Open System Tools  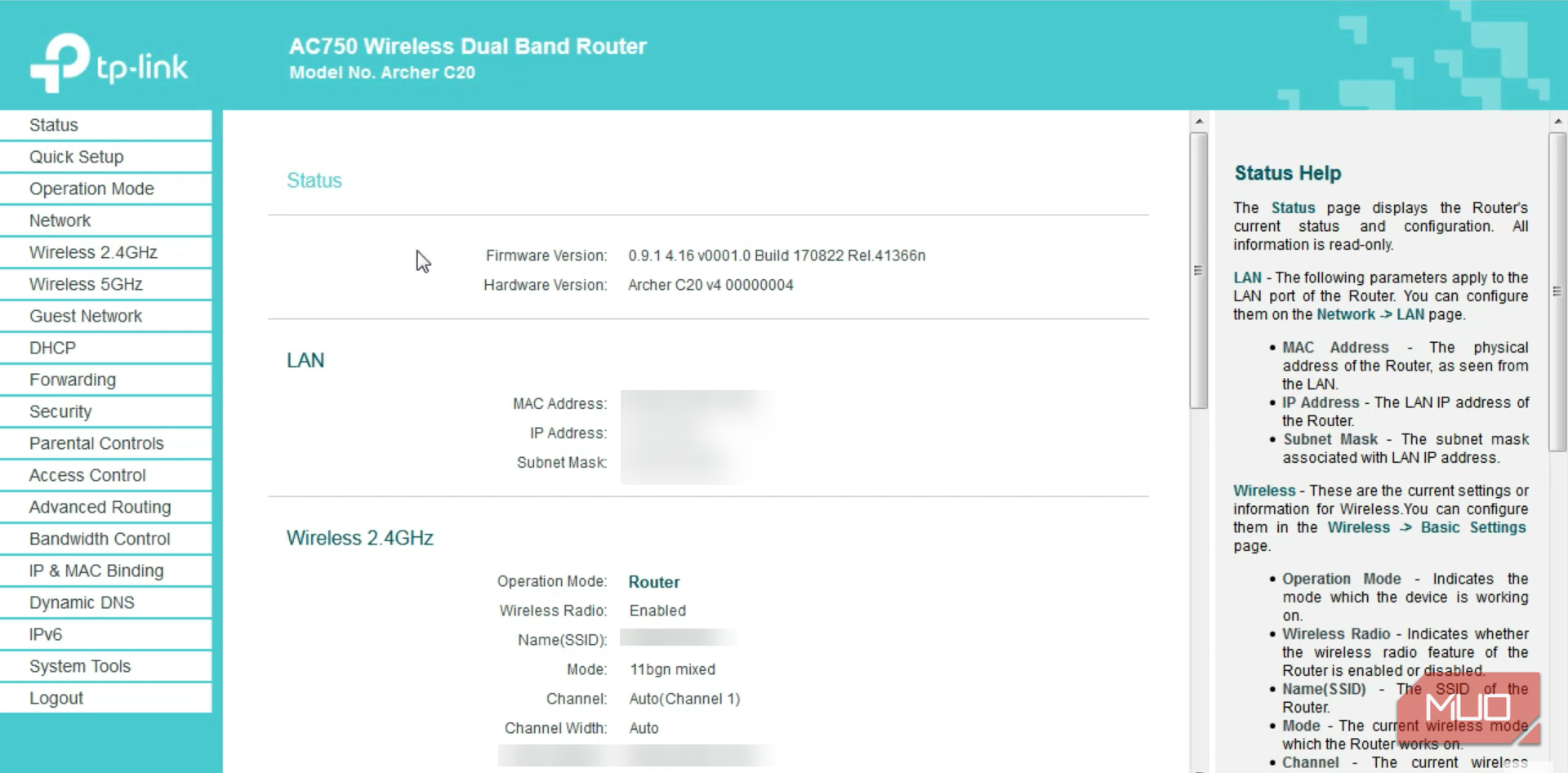[106, 666]
